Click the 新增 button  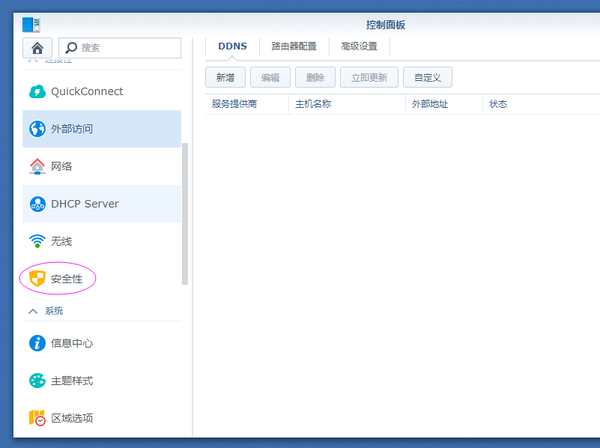[225, 78]
